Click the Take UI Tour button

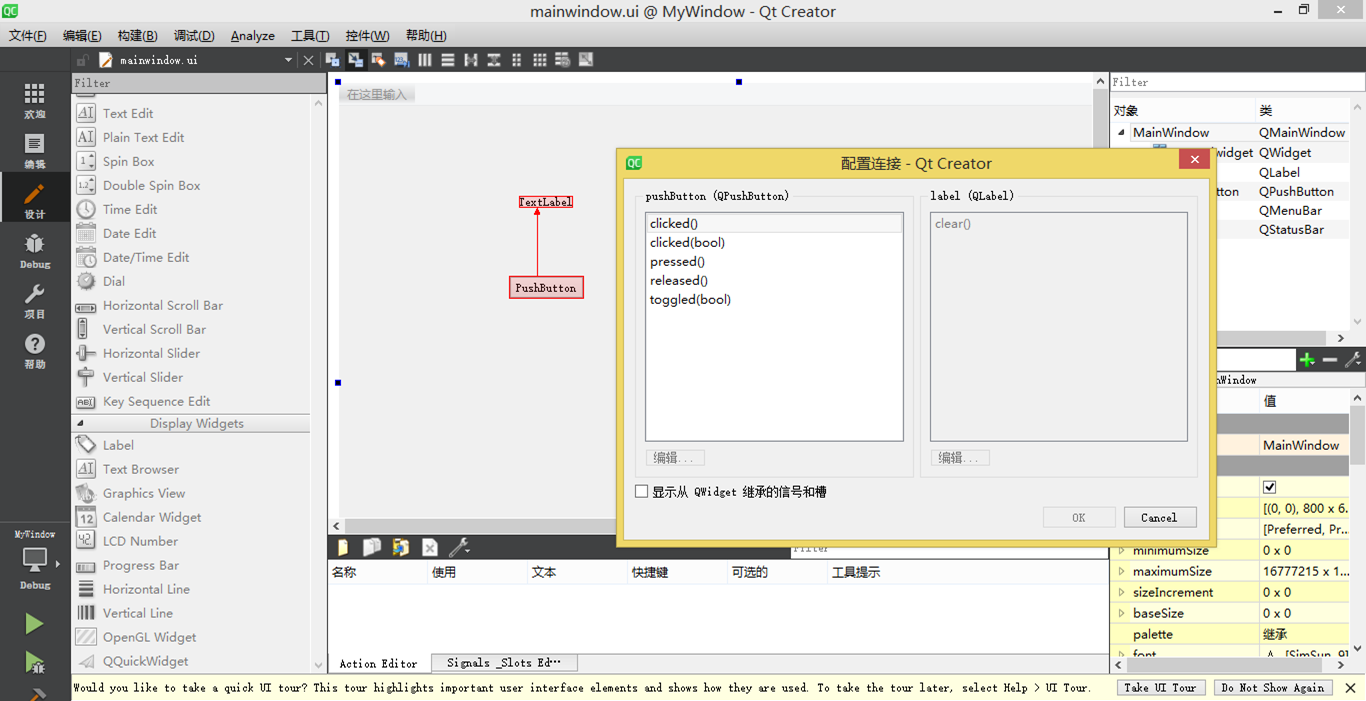[x=1160, y=687]
